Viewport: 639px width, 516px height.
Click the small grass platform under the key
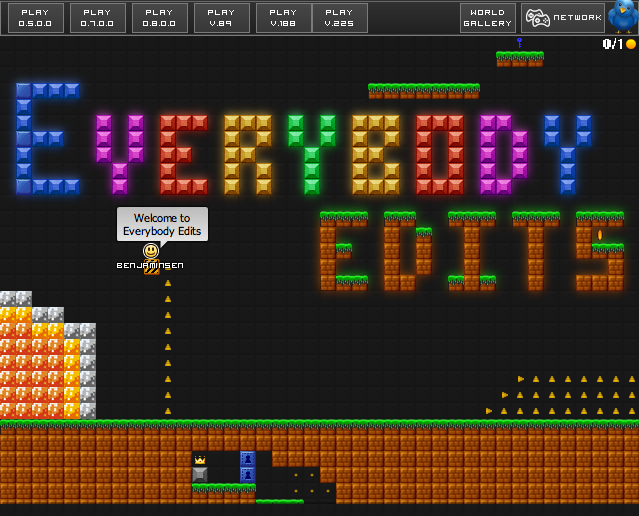coord(520,59)
